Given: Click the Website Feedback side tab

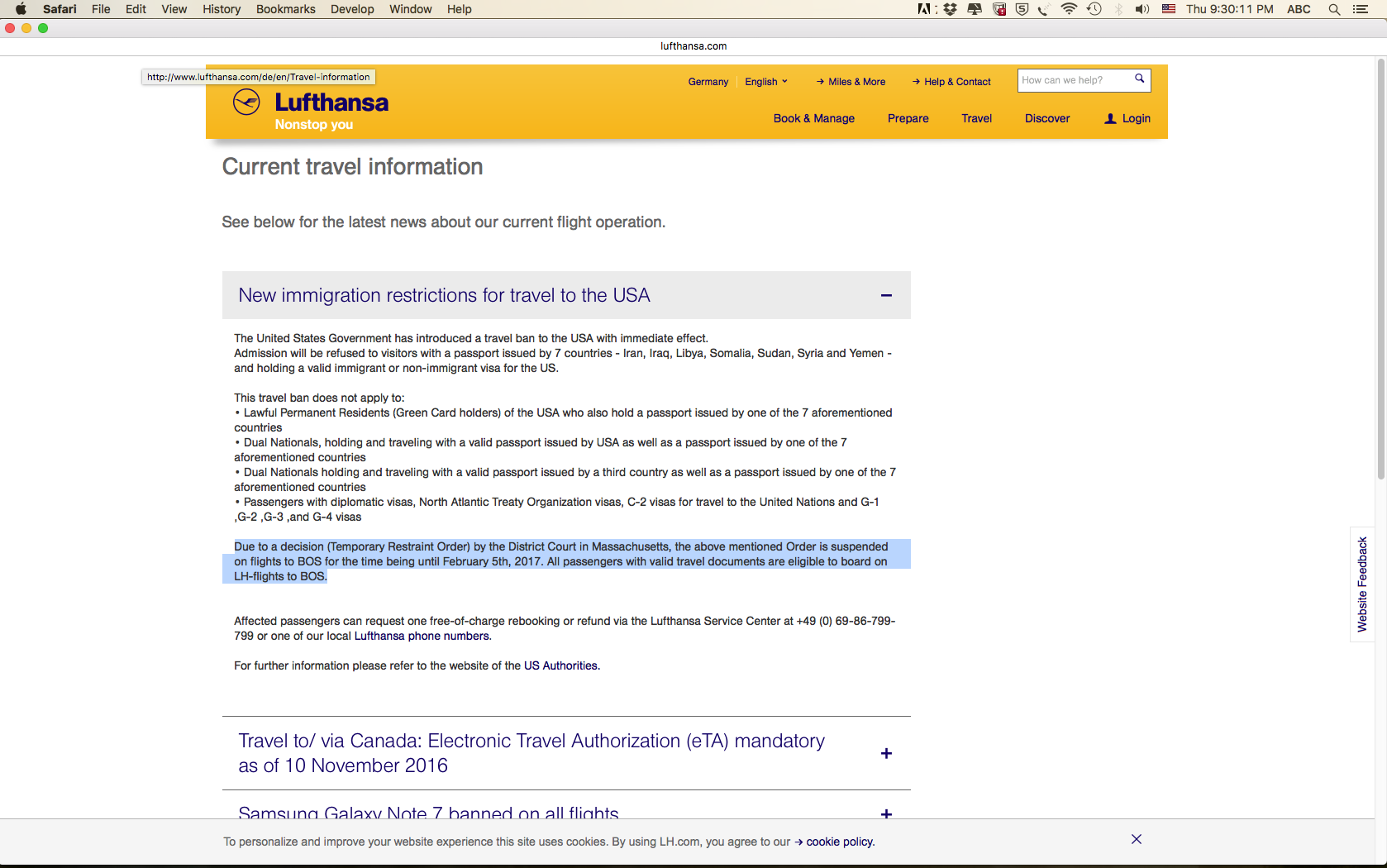Looking at the screenshot, I should click(1362, 584).
